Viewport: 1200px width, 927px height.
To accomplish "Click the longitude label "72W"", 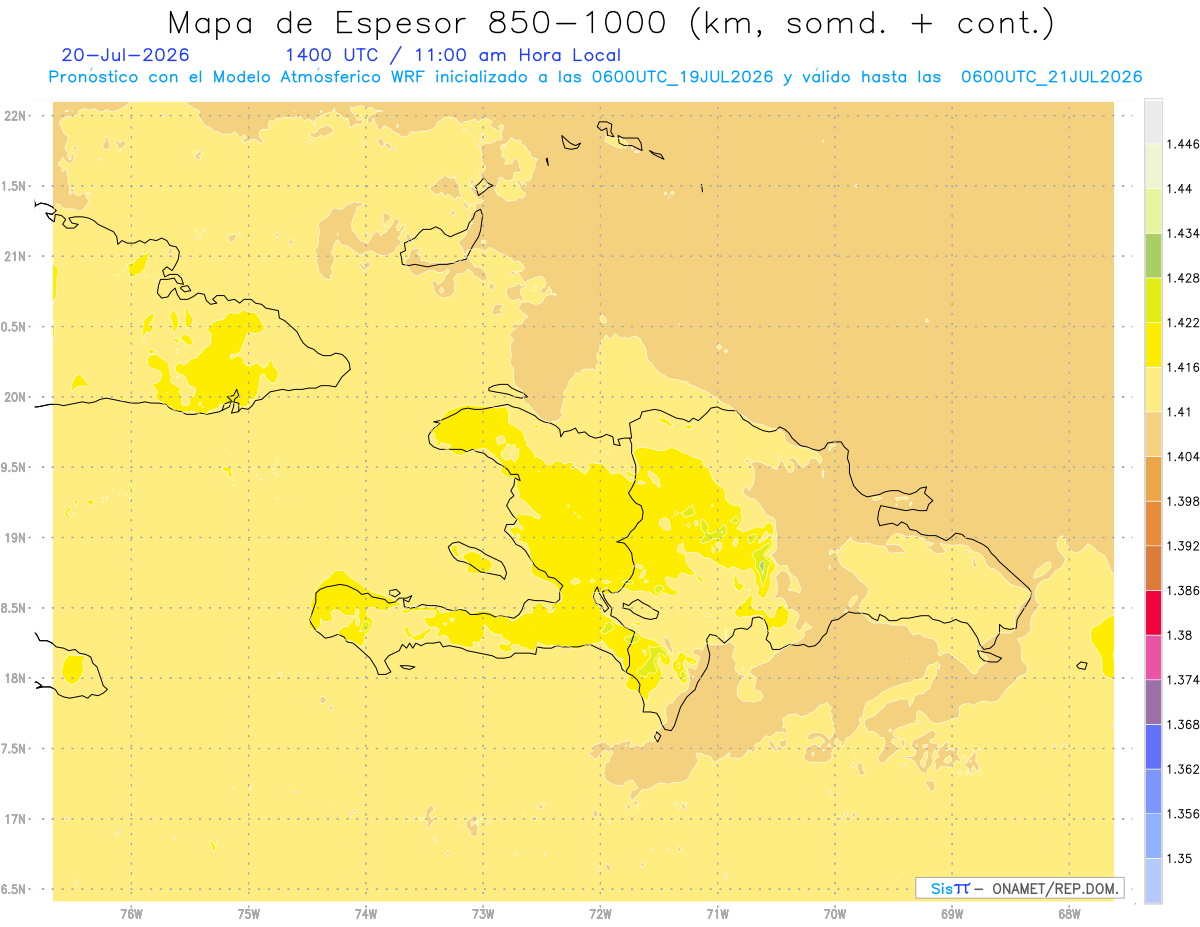I will (600, 914).
